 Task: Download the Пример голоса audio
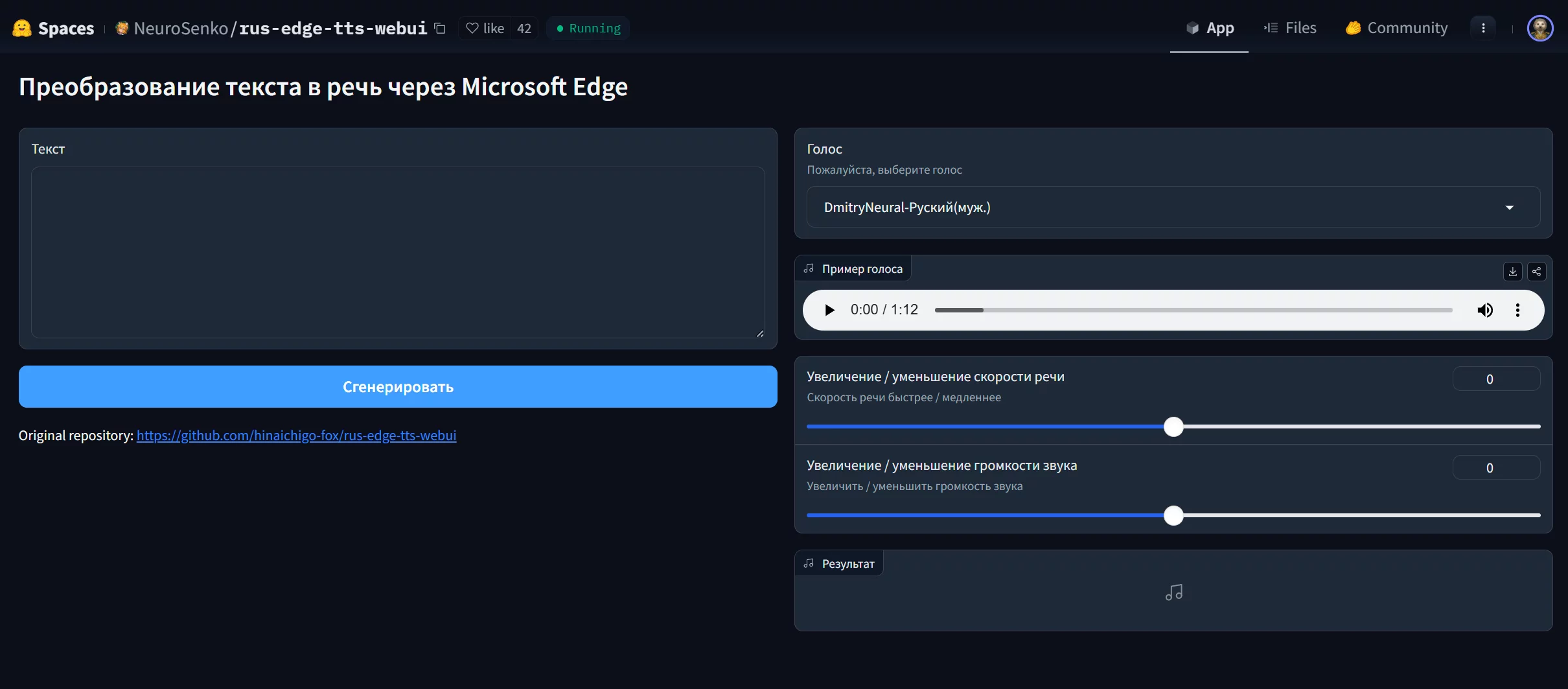1513,271
